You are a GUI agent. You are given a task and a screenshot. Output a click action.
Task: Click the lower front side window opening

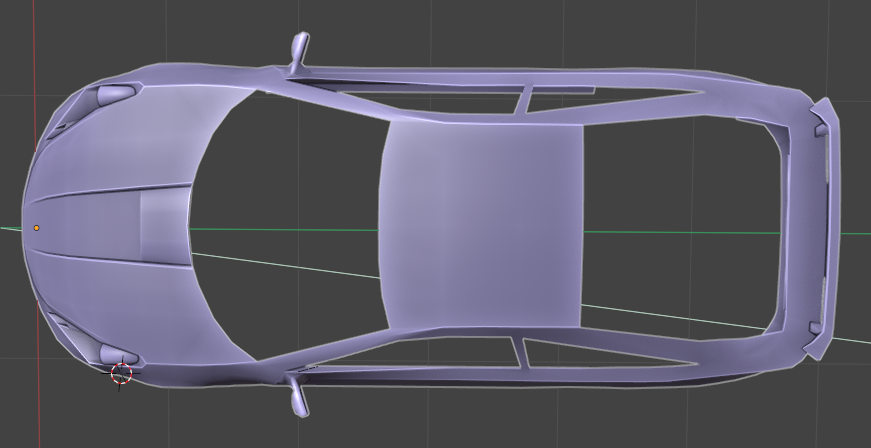[x=430, y=352]
